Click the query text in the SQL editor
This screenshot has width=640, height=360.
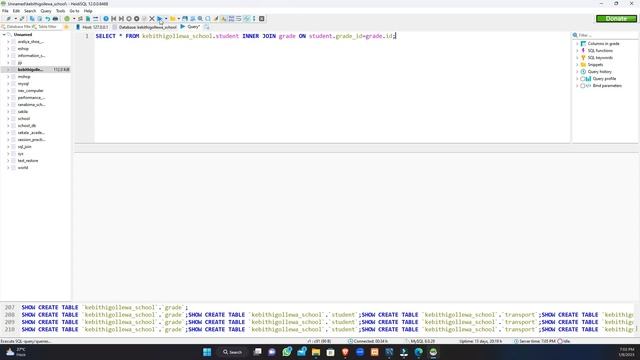(246, 36)
